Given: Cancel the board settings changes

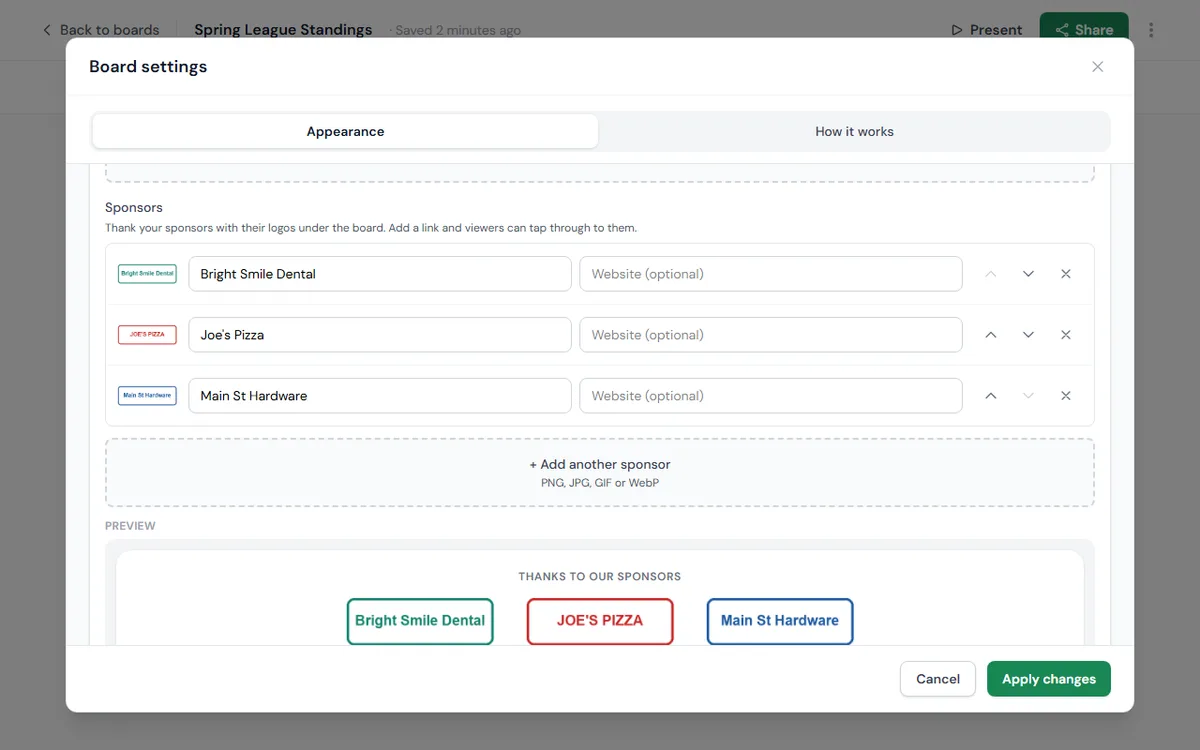Looking at the screenshot, I should click(938, 679).
